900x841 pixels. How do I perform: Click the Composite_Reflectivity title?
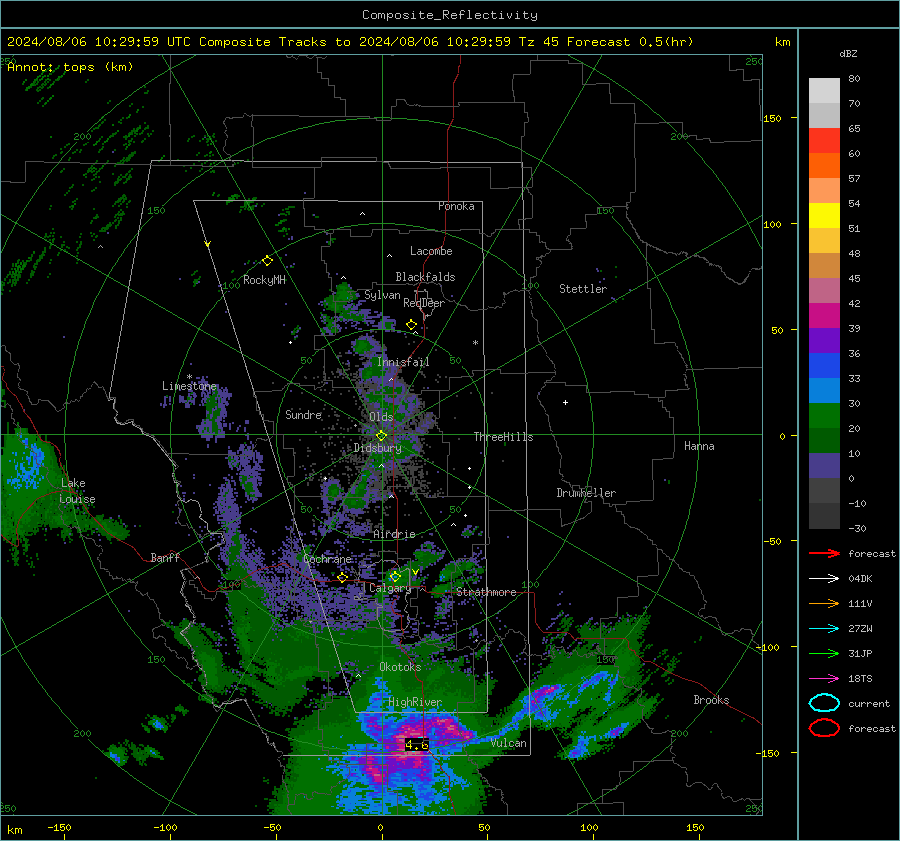(x=450, y=15)
